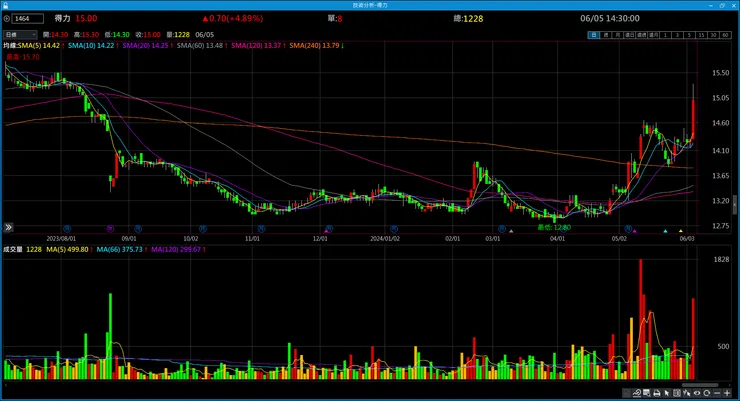740x401 pixels.
Task: Zoom out chart with the minus icon
Action: pos(717,393)
